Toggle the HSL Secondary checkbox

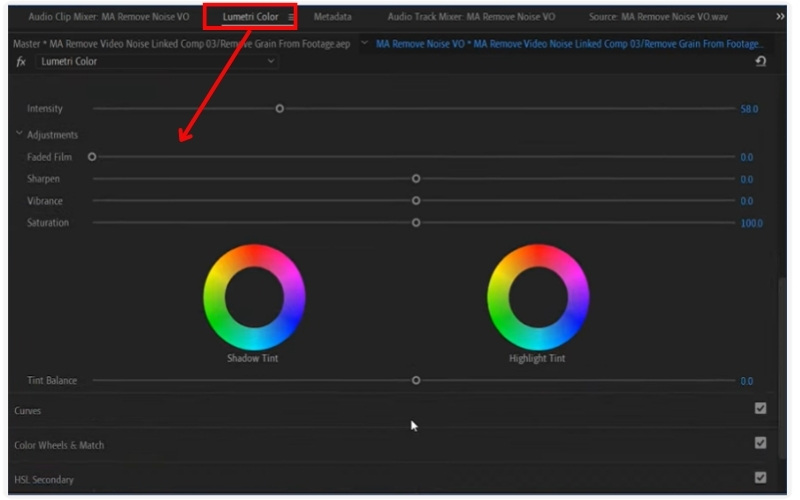[761, 478]
